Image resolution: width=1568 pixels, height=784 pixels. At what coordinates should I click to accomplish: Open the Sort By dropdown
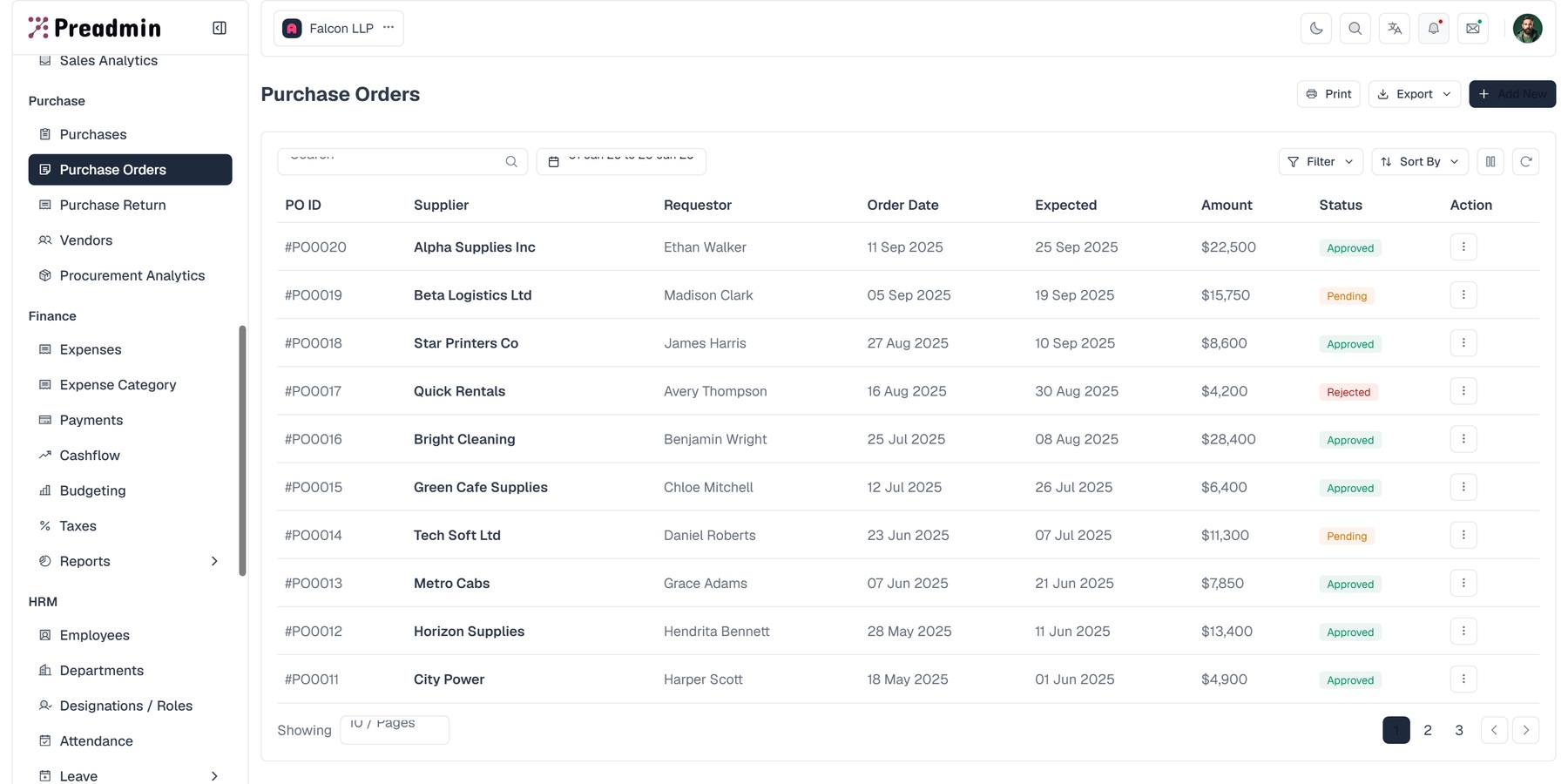[1420, 161]
